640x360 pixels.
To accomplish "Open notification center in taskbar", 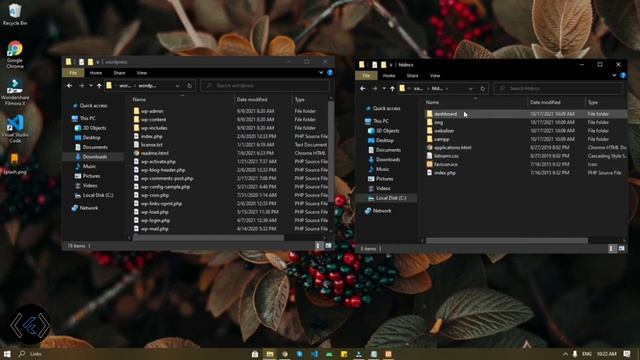I will point(627,354).
